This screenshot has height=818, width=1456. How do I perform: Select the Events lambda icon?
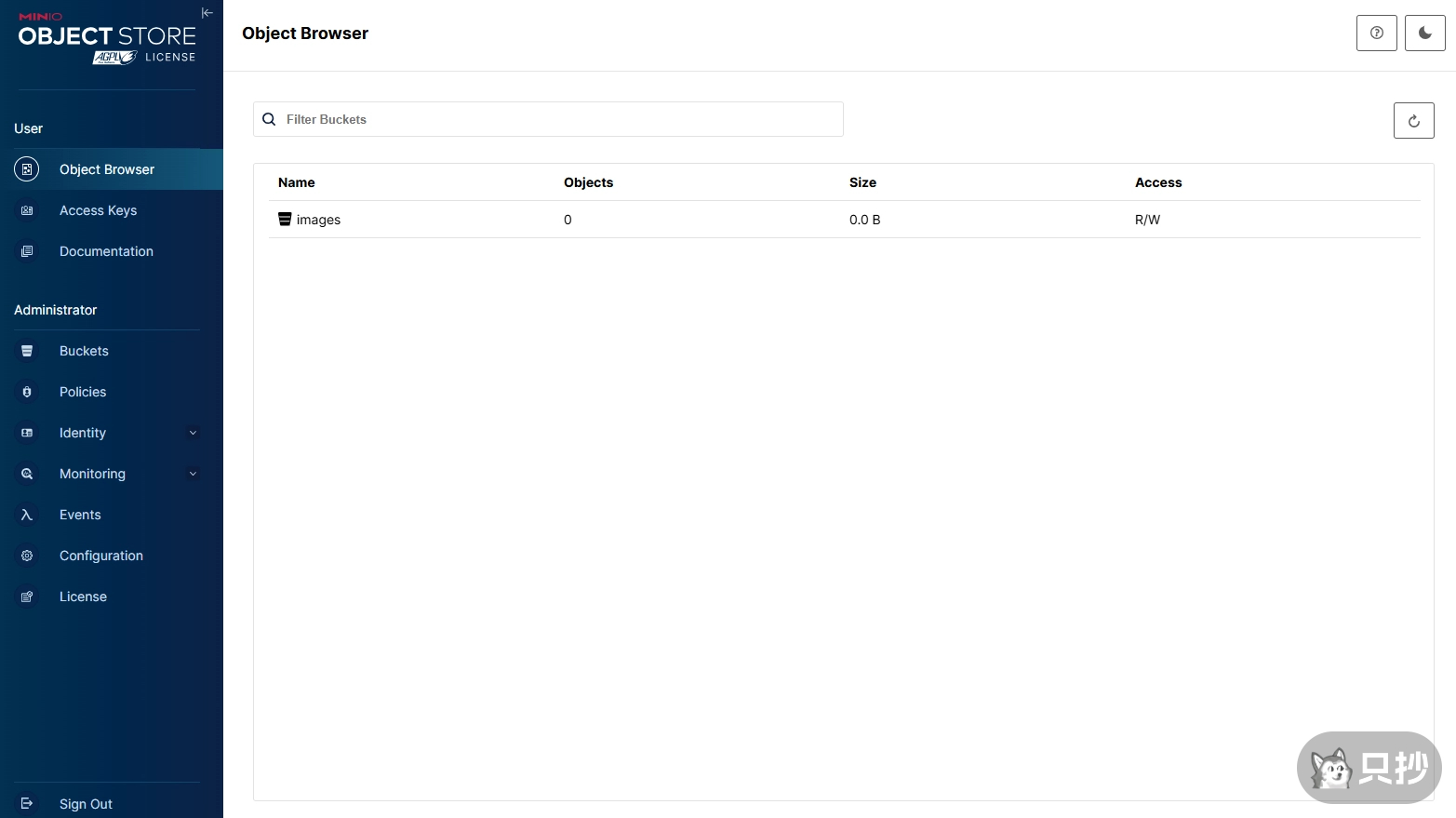coord(27,515)
